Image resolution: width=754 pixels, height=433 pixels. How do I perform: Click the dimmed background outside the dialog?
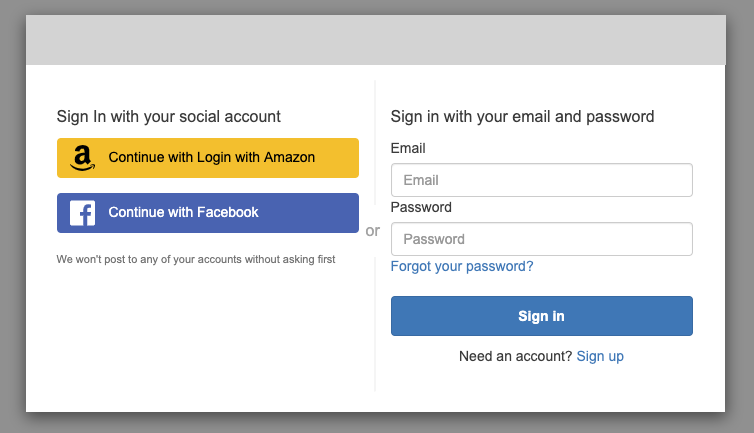point(12,216)
